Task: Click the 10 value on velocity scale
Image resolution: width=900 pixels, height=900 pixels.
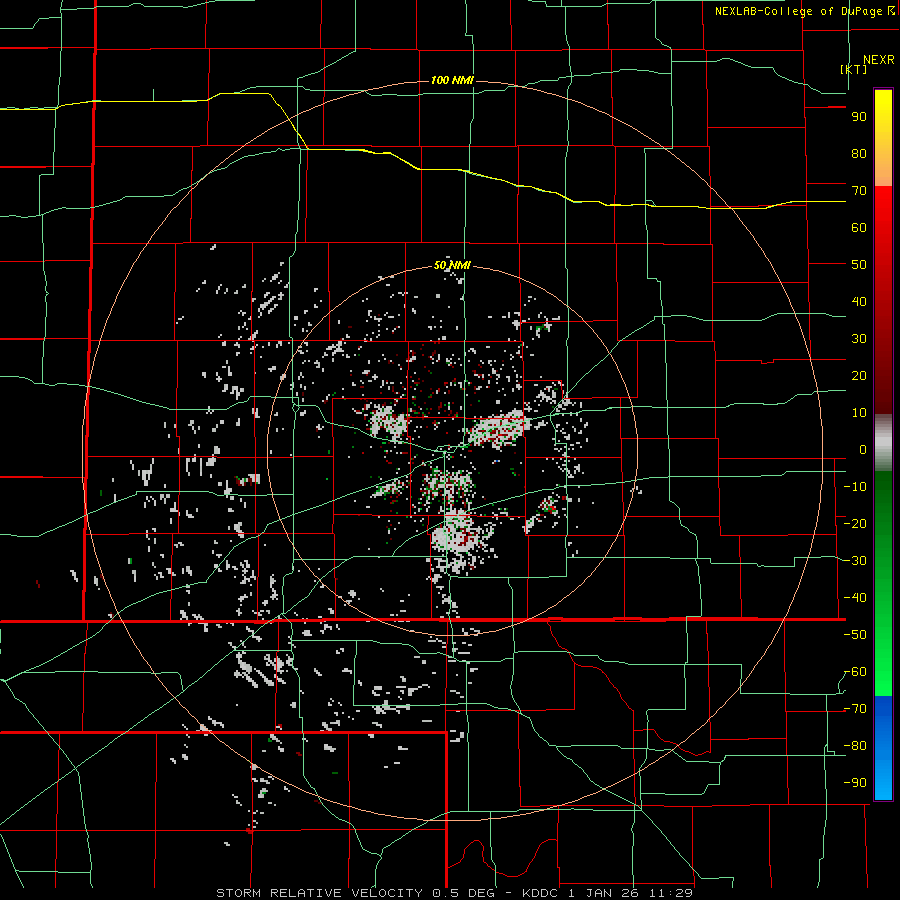Action: point(859,413)
